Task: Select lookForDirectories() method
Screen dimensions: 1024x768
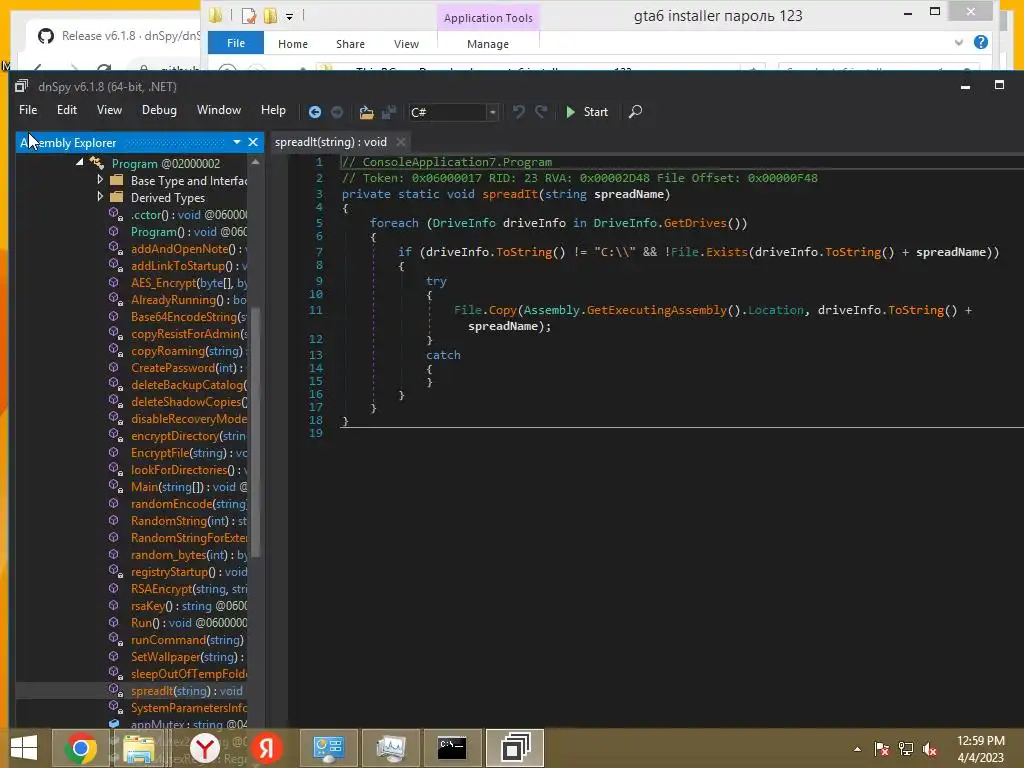Action: point(189,470)
